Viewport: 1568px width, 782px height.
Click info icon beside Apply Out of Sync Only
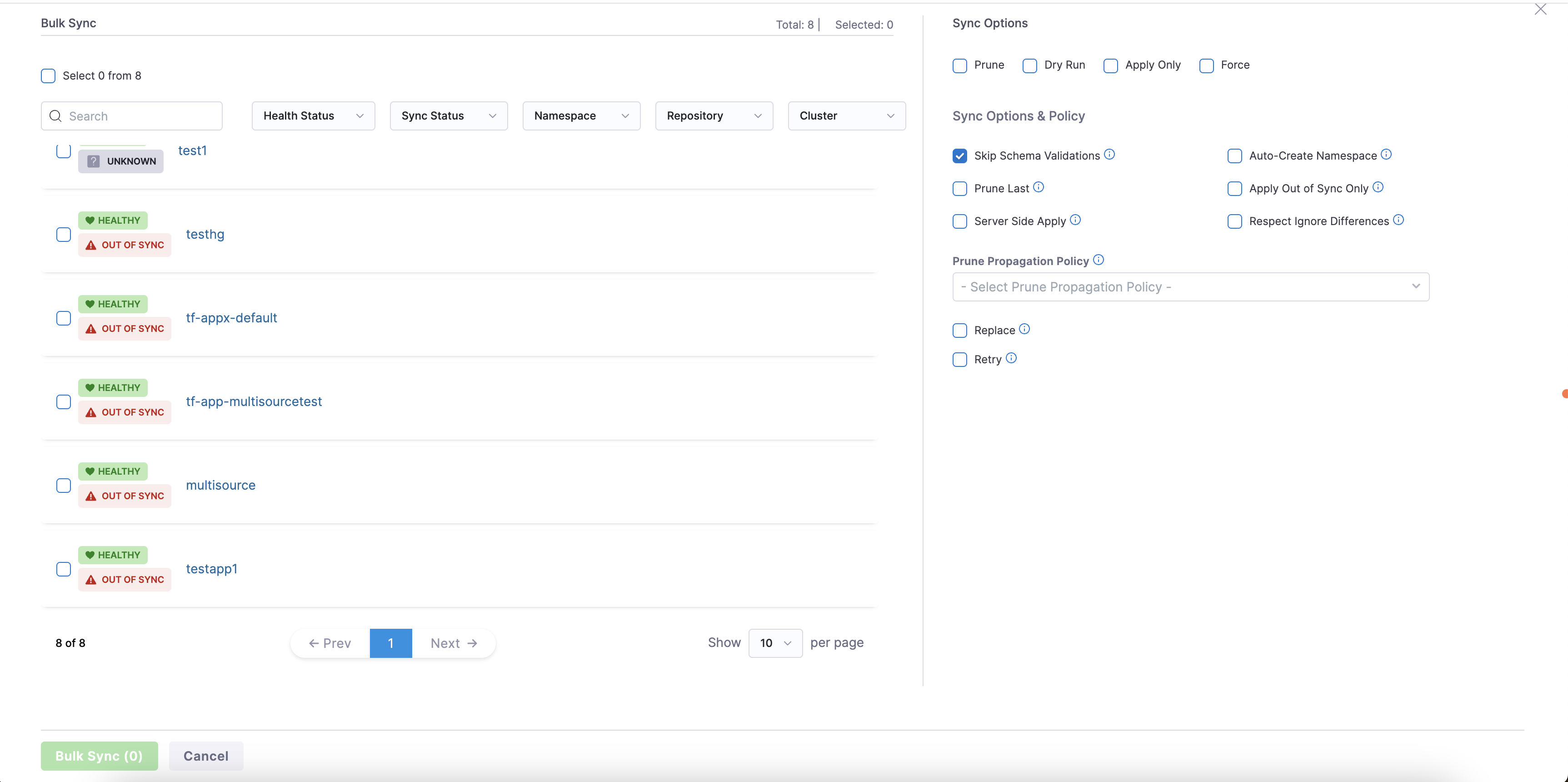click(x=1378, y=188)
